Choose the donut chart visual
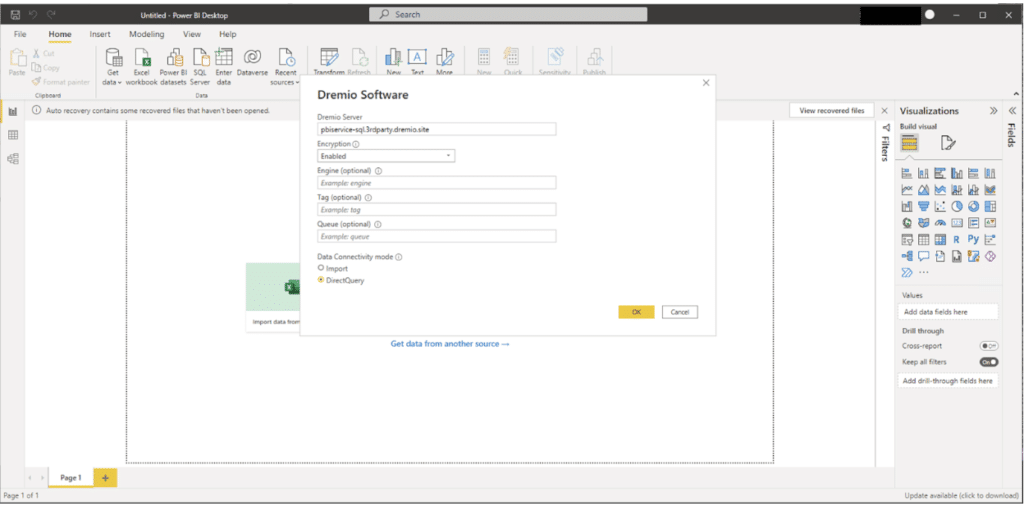The image size is (1024, 506). 974,206
